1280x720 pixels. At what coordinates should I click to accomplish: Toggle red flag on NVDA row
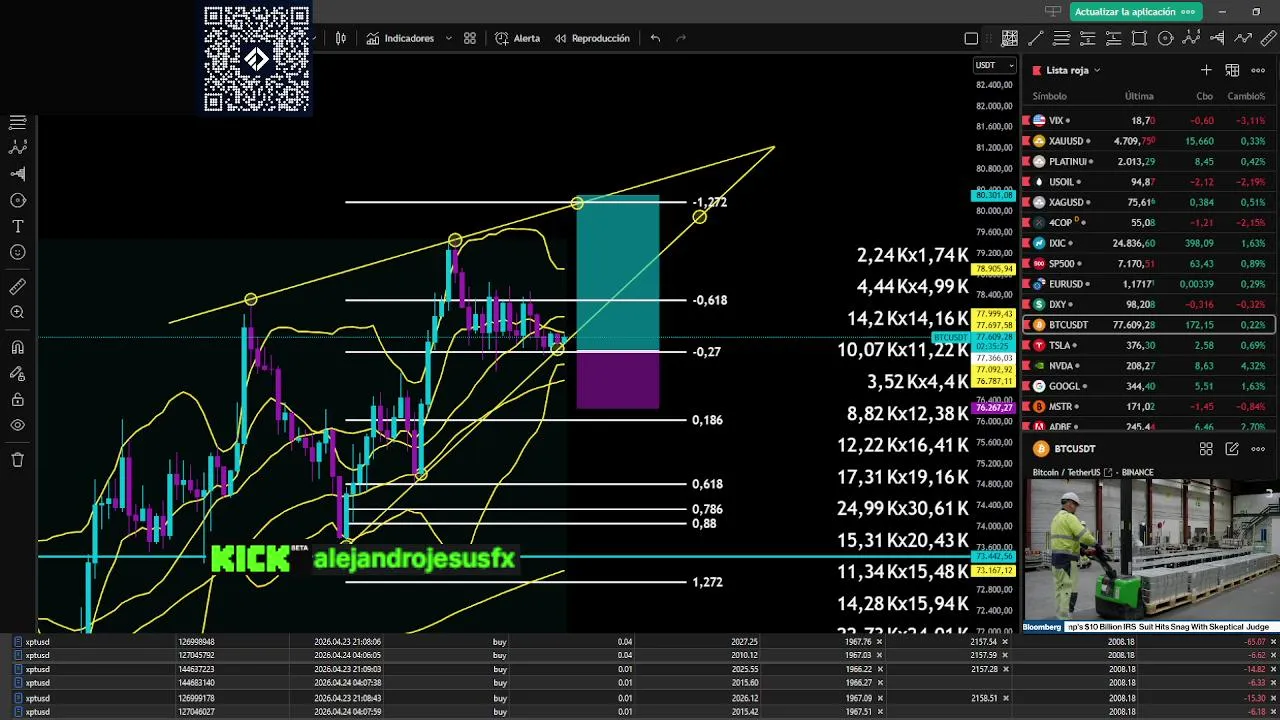1026,366
